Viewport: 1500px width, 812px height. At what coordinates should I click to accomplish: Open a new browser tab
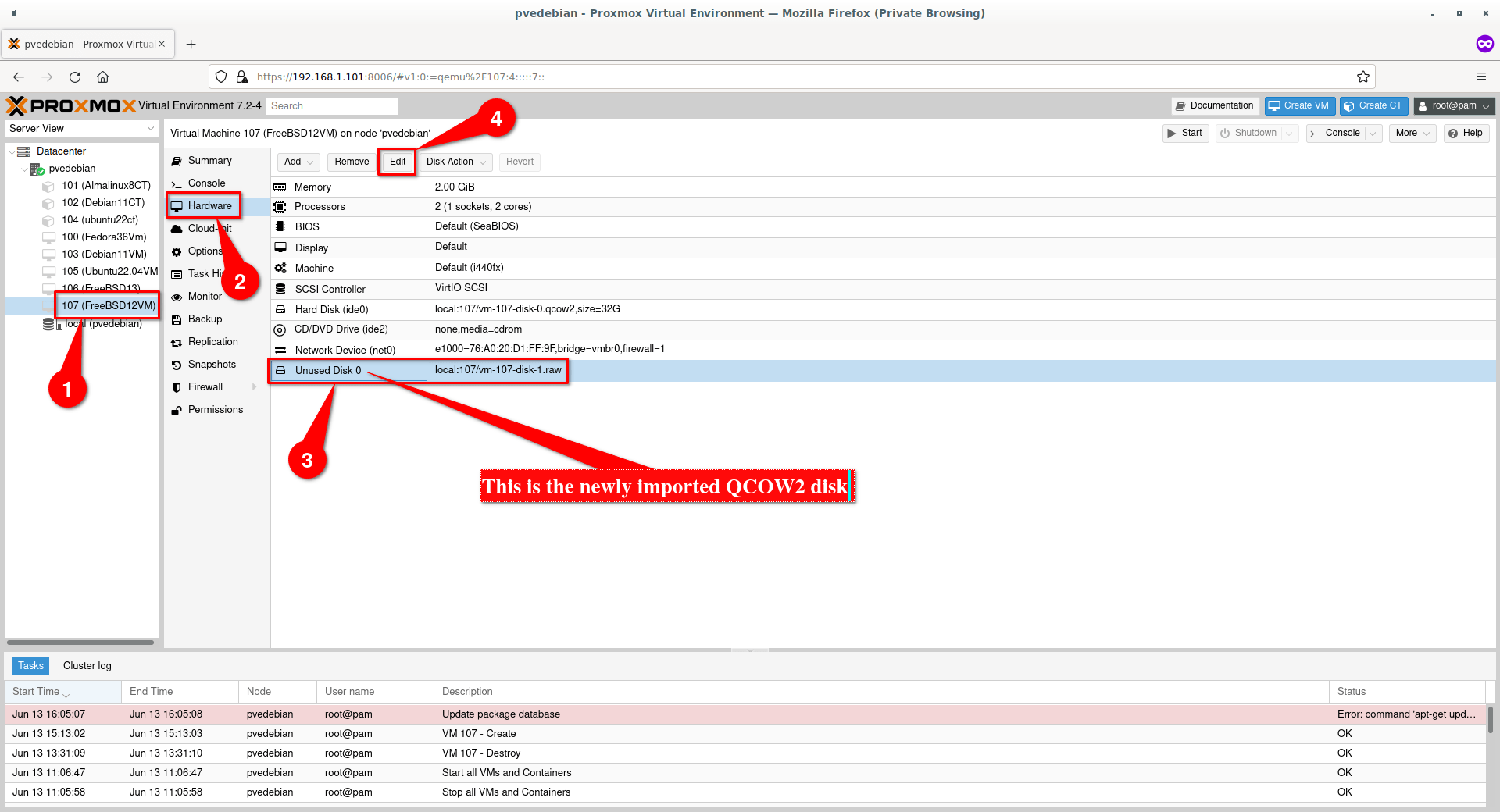[x=191, y=44]
